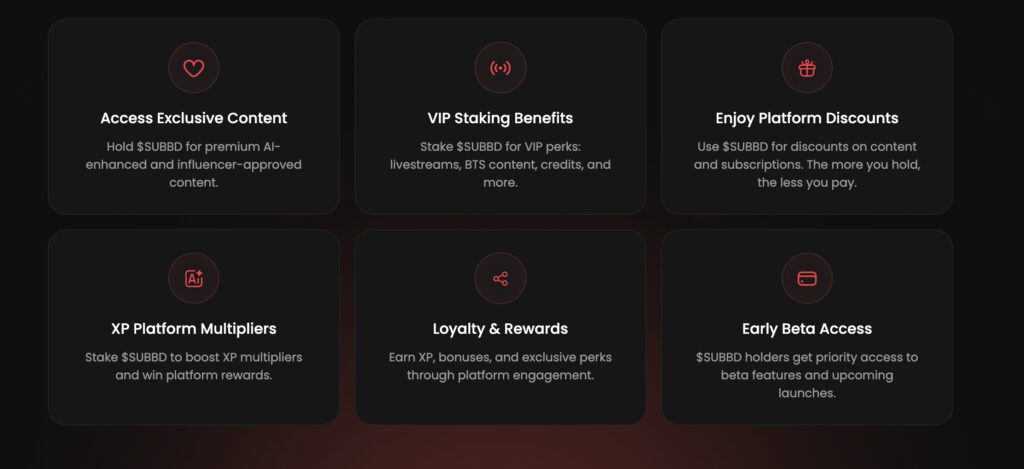The image size is (1024, 469).
Task: Click the broadcast signal icon for VIP Staking
Action: tap(500, 68)
